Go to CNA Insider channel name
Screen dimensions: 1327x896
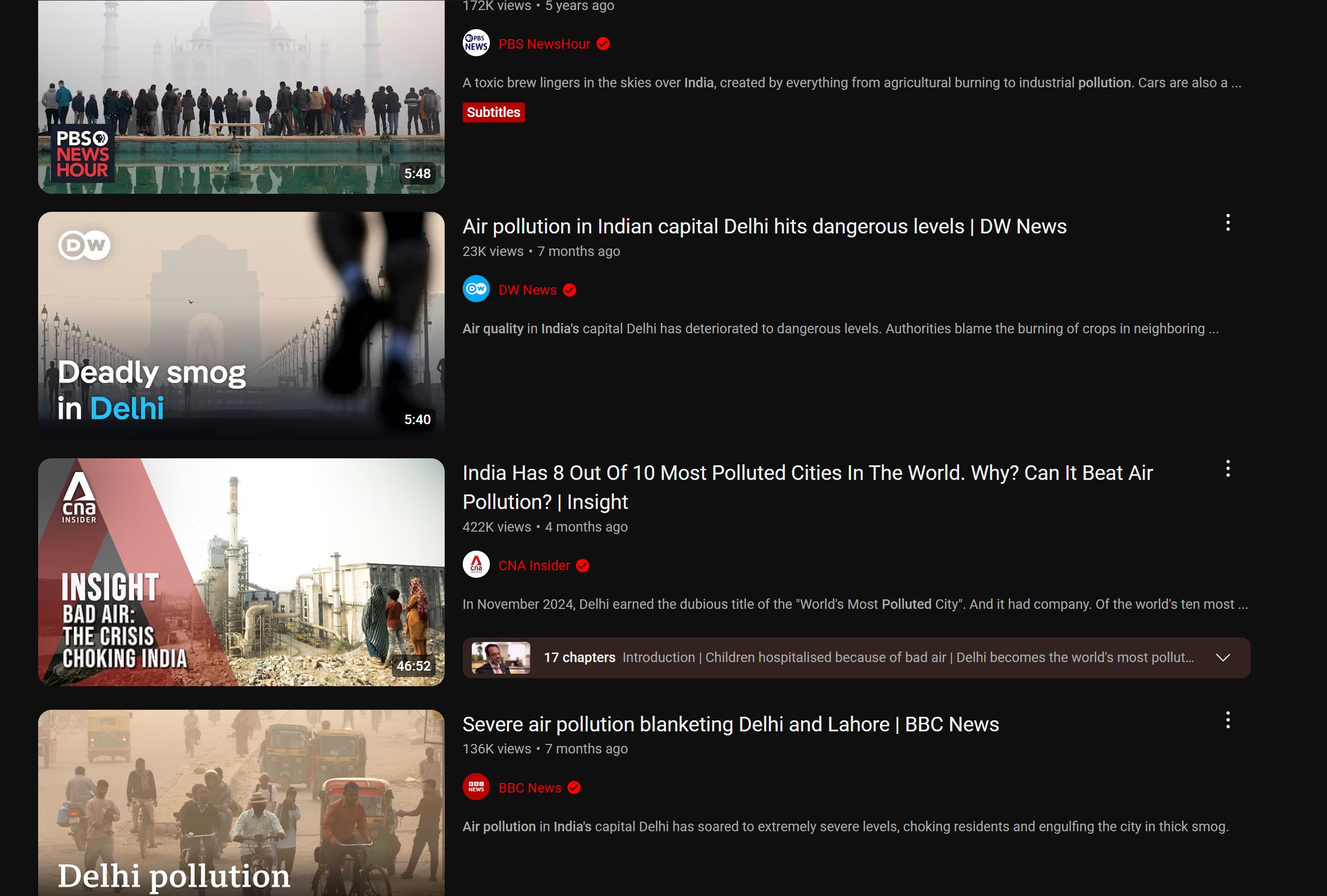click(534, 565)
